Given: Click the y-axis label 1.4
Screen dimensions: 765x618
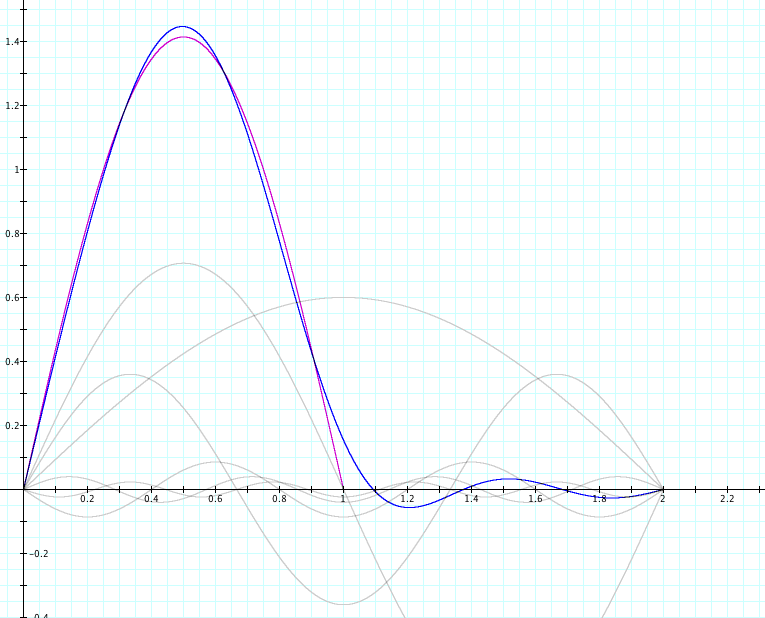Looking at the screenshot, I should pos(12,42).
